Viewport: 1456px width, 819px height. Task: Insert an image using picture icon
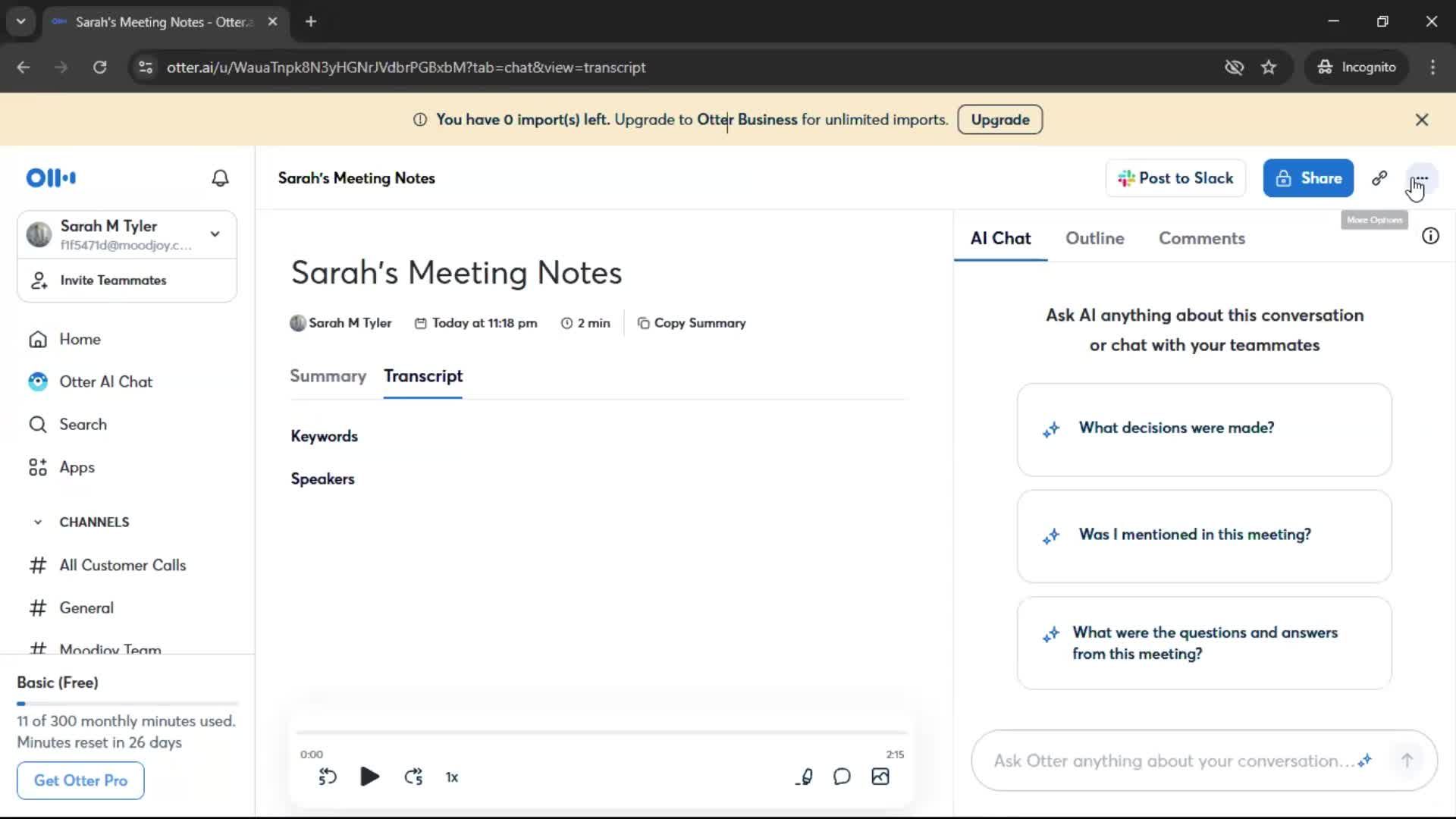pyautogui.click(x=880, y=777)
